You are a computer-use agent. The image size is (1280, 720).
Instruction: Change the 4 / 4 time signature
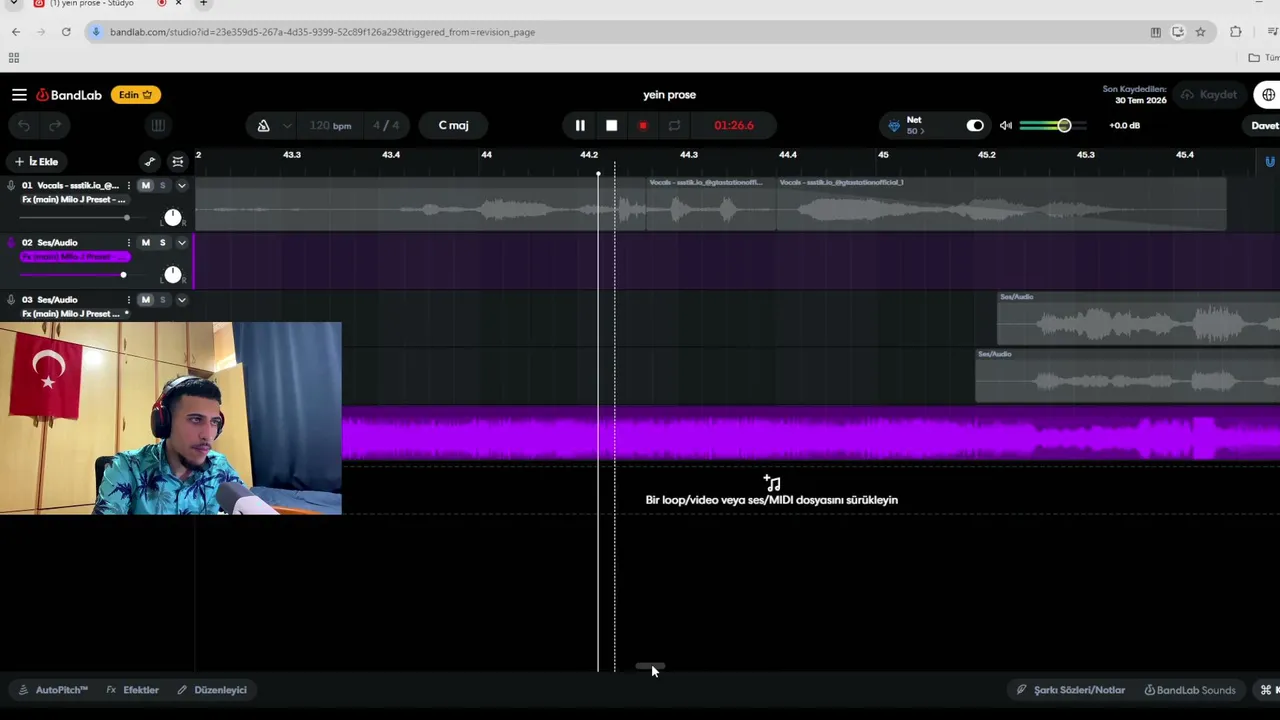click(x=386, y=126)
